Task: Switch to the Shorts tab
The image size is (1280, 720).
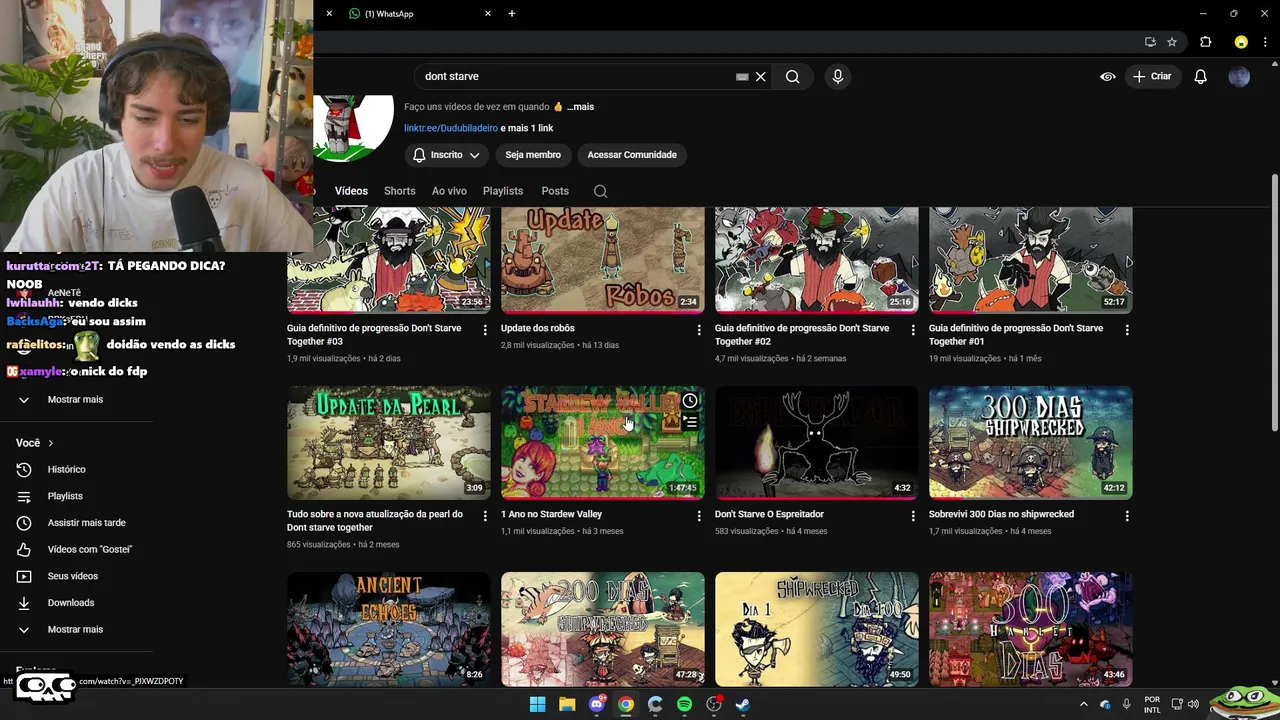Action: (399, 191)
